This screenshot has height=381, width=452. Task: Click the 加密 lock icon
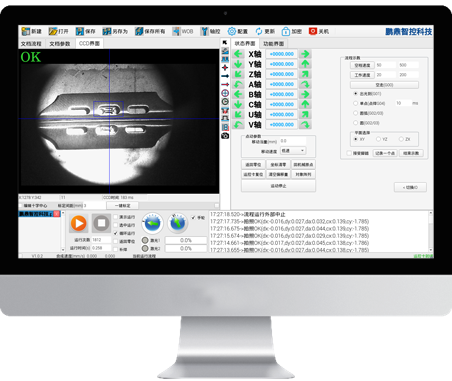(286, 31)
